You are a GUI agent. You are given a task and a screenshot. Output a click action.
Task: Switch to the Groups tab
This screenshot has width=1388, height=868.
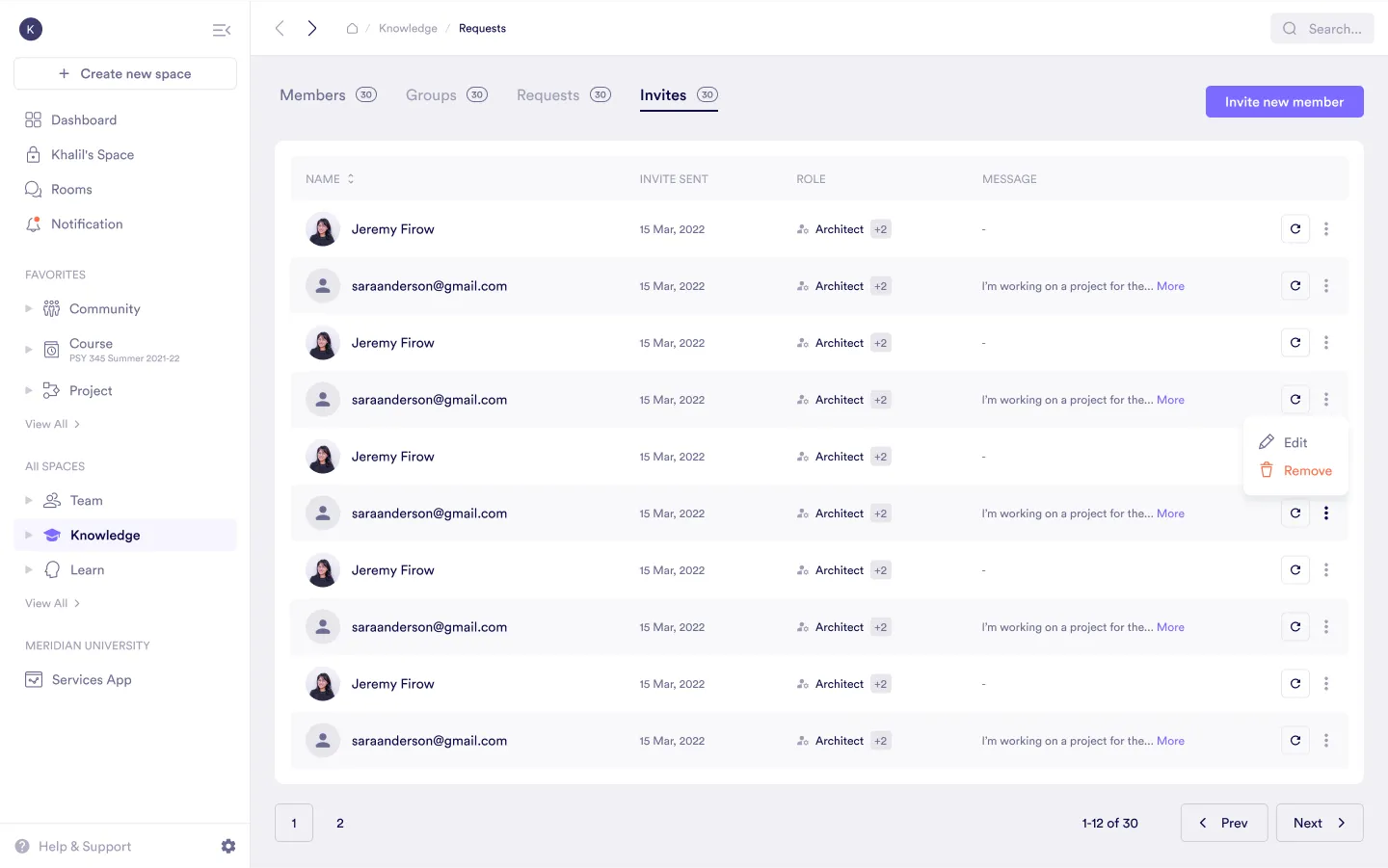pos(431,94)
